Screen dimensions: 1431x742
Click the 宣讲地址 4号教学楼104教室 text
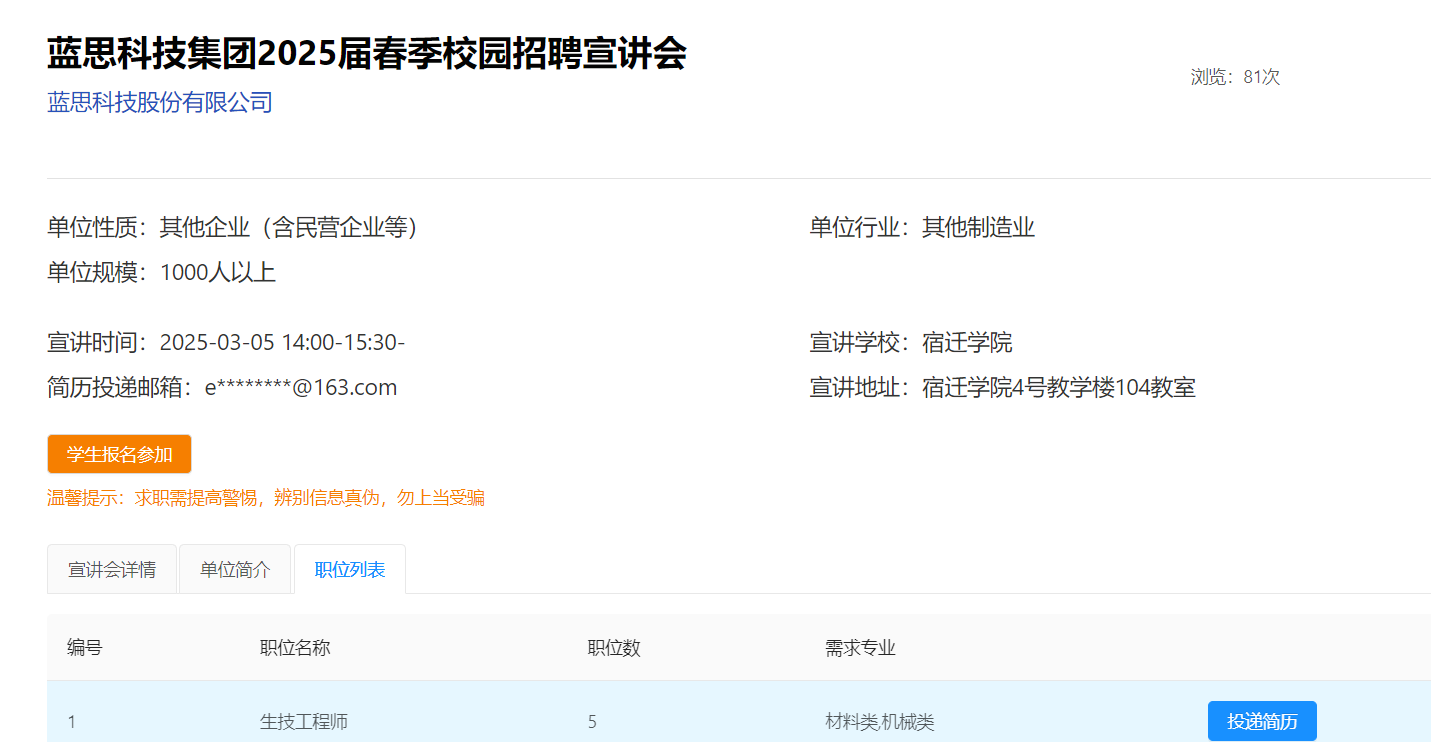pos(1058,388)
